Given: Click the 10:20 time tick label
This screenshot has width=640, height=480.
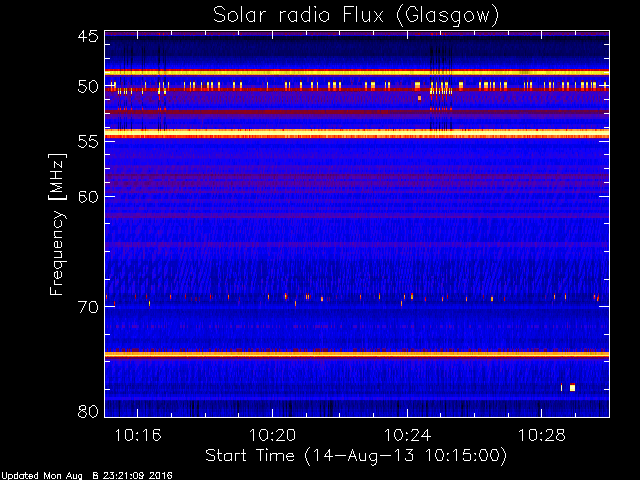Looking at the screenshot, I should coord(272,436).
